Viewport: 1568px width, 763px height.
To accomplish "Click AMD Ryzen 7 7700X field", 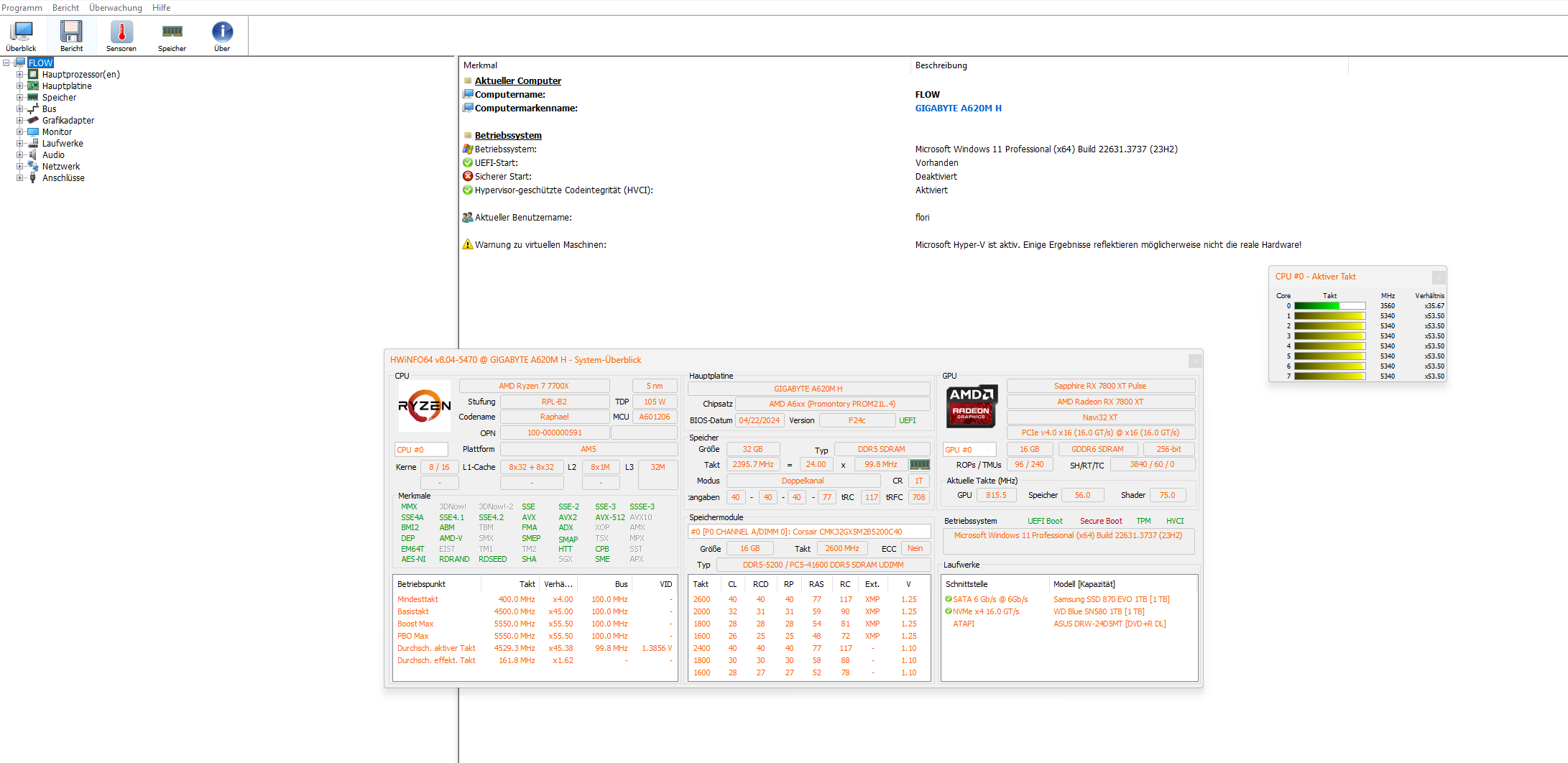I will pos(534,387).
